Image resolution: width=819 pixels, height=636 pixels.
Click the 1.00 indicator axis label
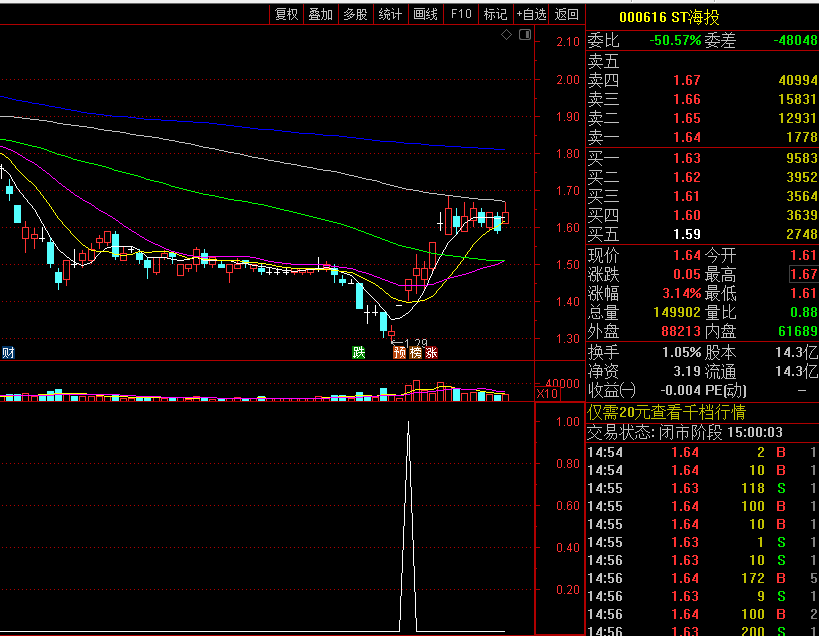pos(568,422)
